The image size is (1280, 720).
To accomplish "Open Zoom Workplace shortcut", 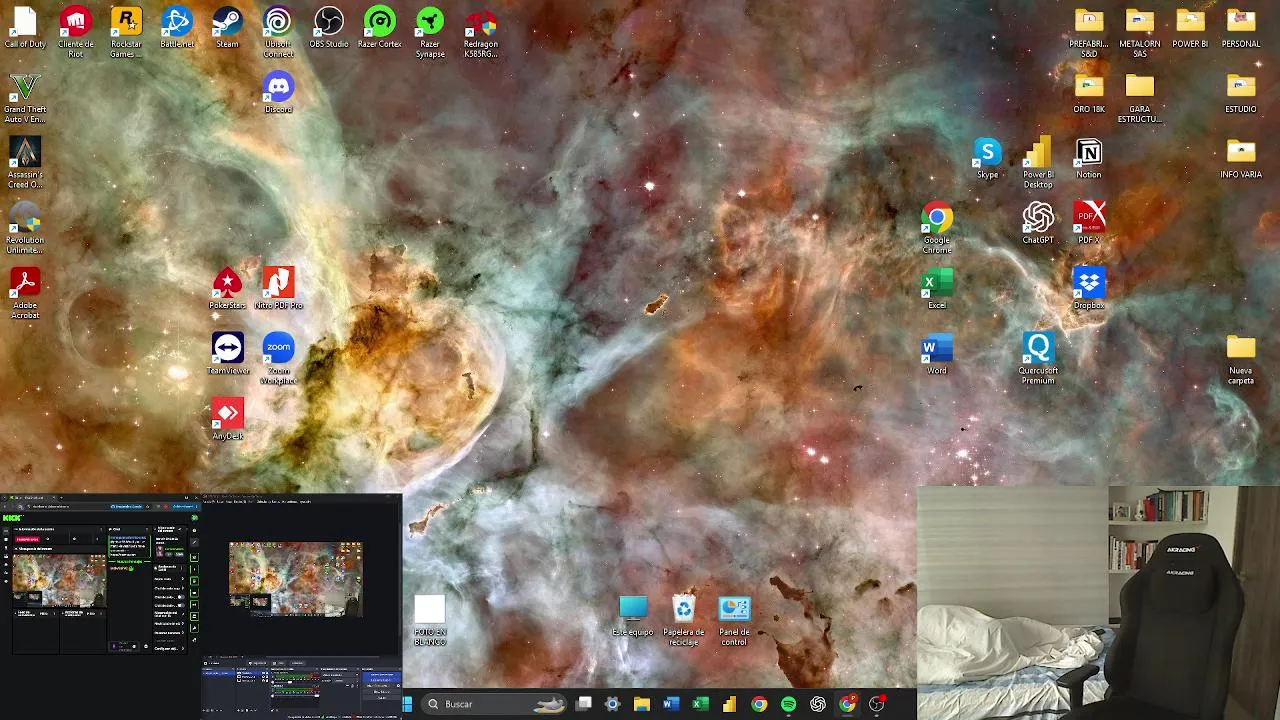I will (x=278, y=359).
